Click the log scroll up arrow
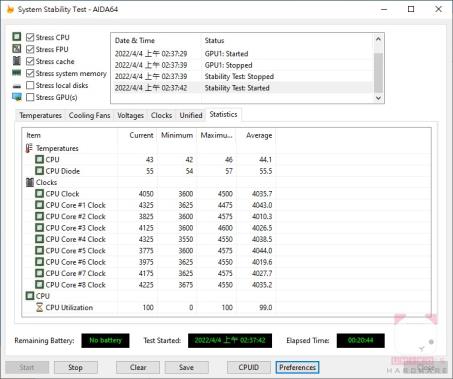This screenshot has width=453, height=379. (x=378, y=39)
